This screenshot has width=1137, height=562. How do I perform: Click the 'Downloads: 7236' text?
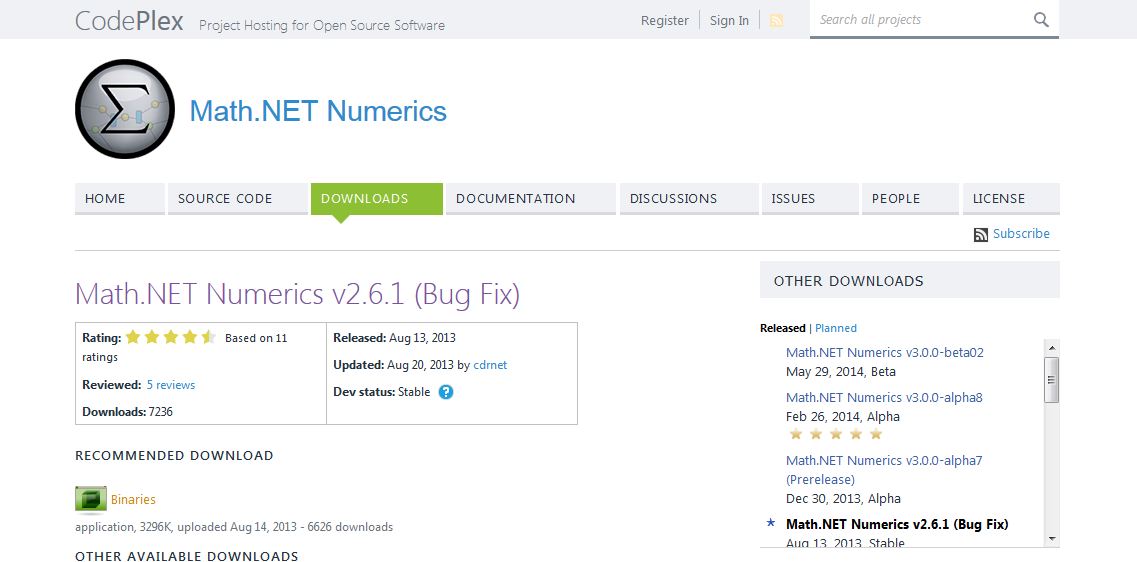coord(127,412)
